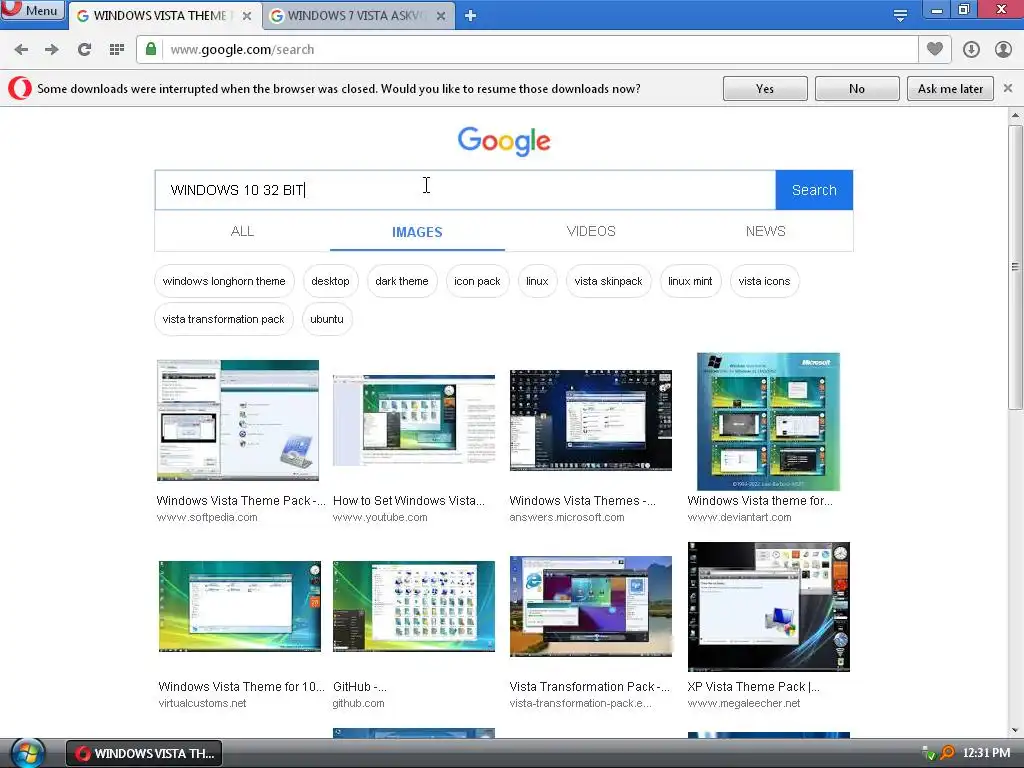This screenshot has height=768, width=1024.
Task: Select the icon pack chip
Action: point(477,281)
